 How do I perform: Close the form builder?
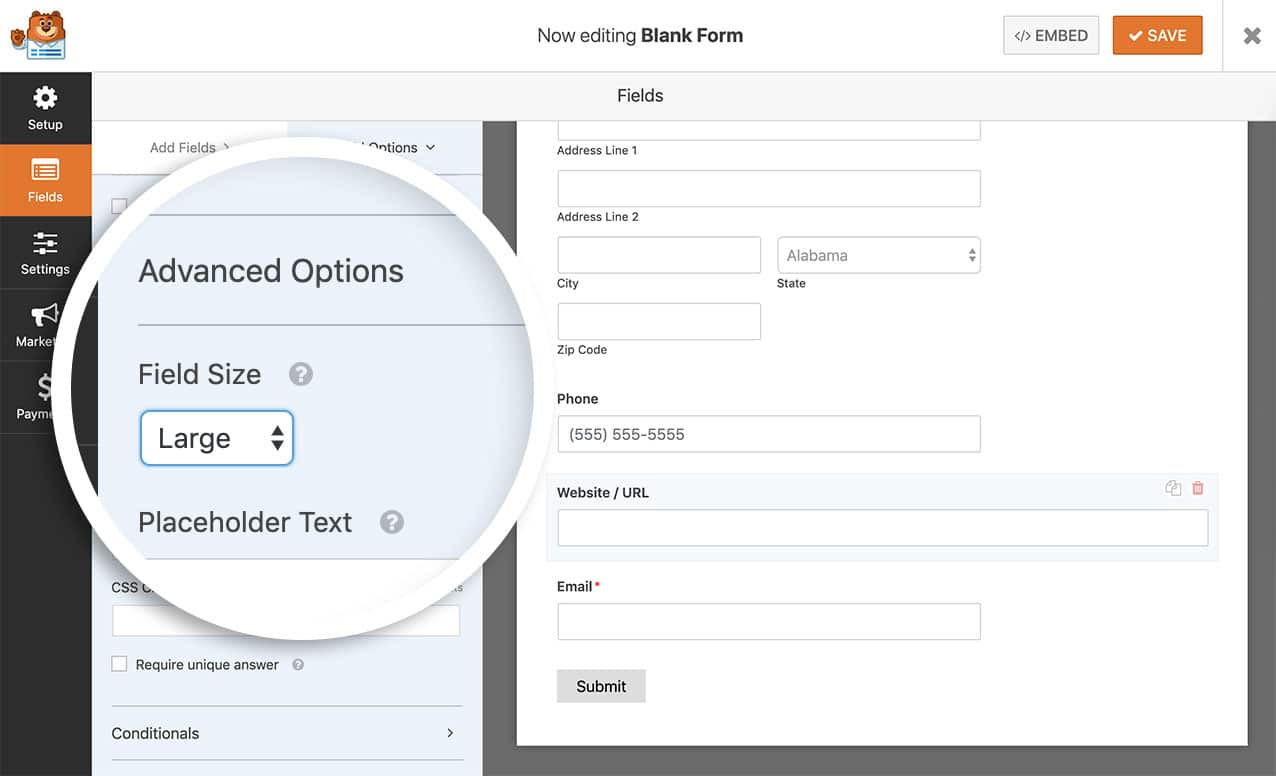1251,36
